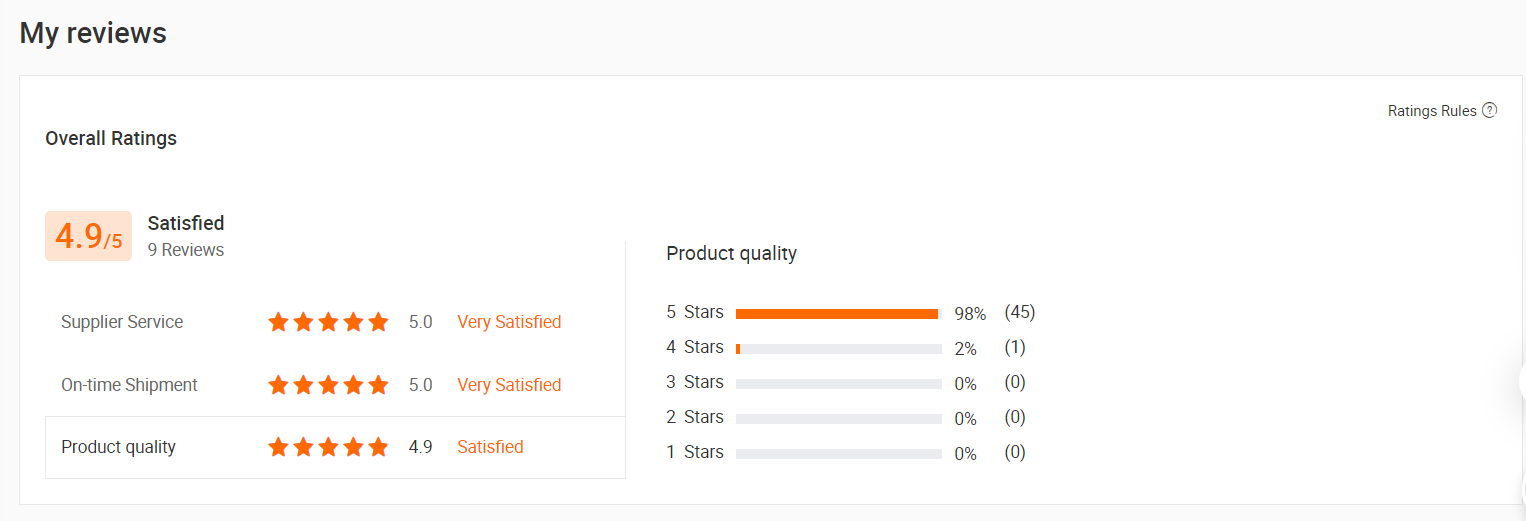Click the Satisfied label beside Product quality score
The height and width of the screenshot is (521, 1526).
point(490,447)
